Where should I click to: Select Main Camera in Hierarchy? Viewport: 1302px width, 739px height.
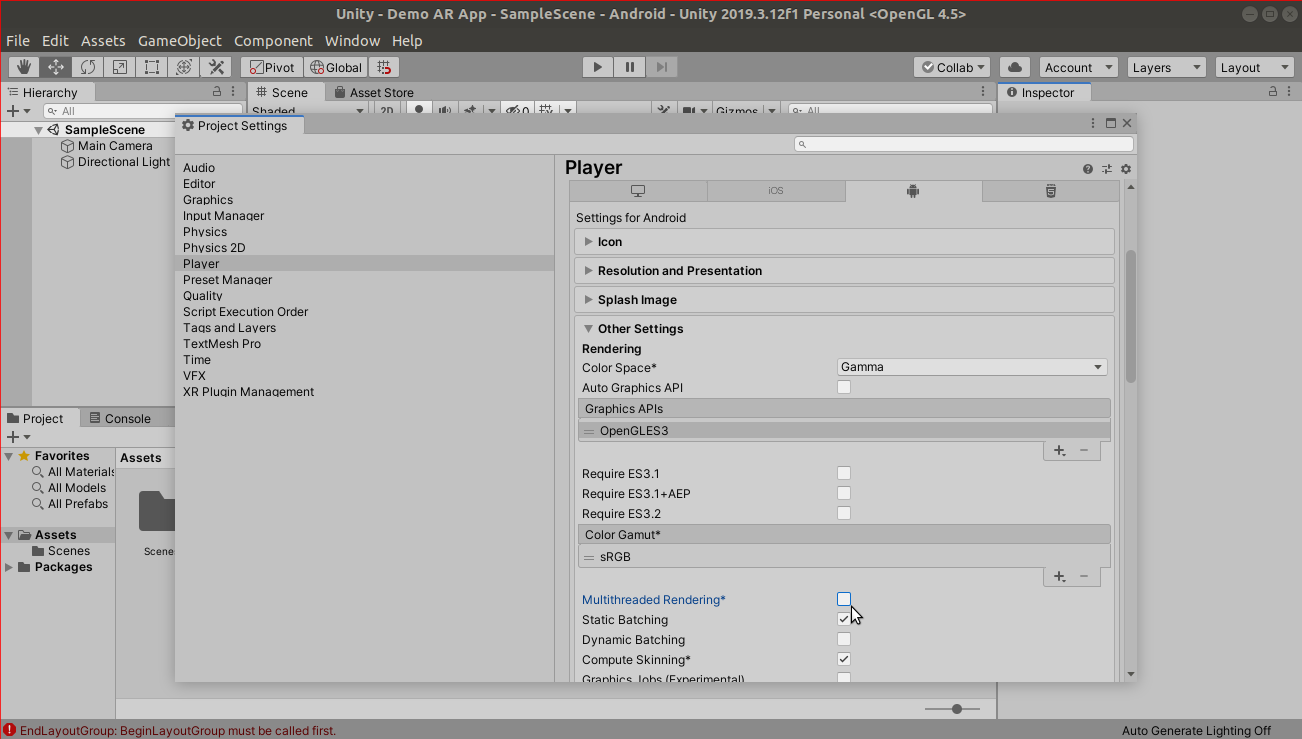coord(115,146)
